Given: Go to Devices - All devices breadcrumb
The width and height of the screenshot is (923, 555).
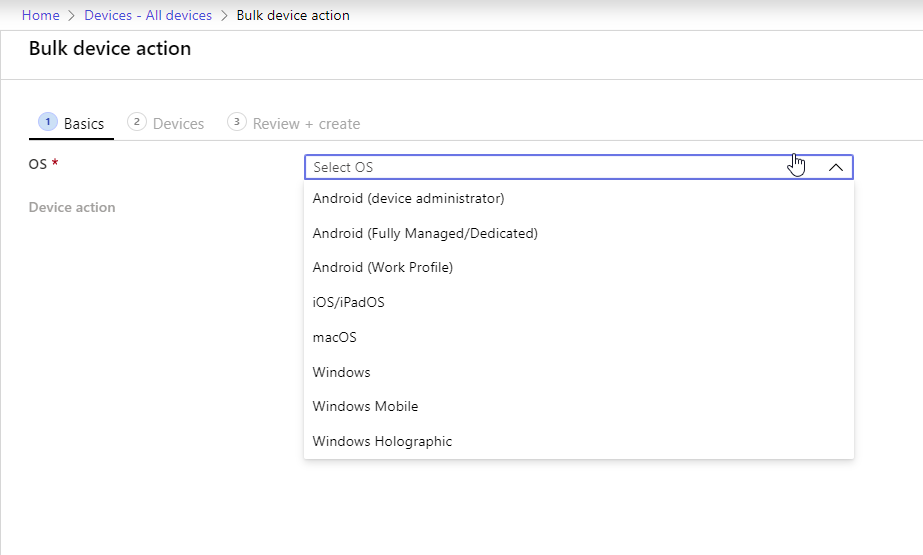Looking at the screenshot, I should tap(148, 15).
